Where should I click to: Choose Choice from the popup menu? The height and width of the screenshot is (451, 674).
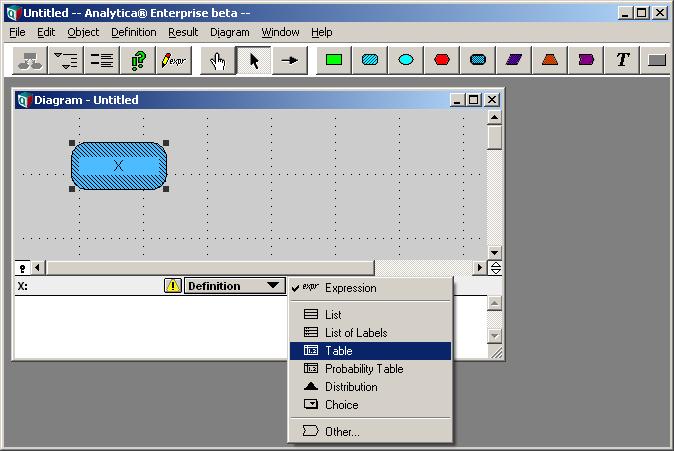click(x=371, y=405)
